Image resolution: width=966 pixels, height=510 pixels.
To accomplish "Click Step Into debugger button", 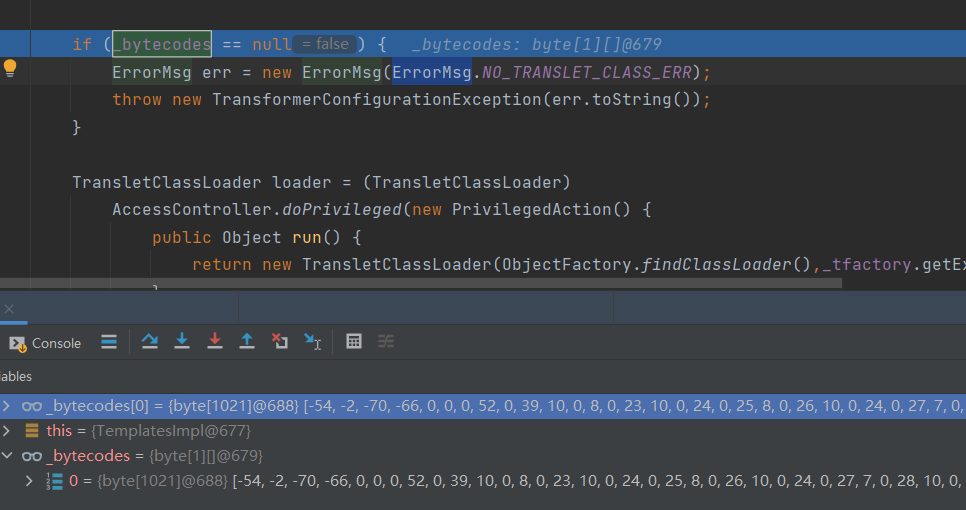I will point(182,341).
